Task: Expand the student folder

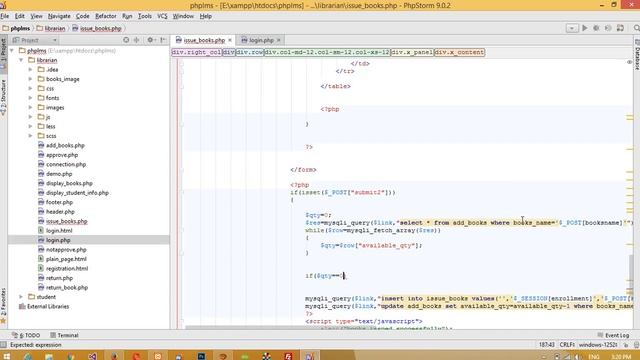Action: (21, 297)
